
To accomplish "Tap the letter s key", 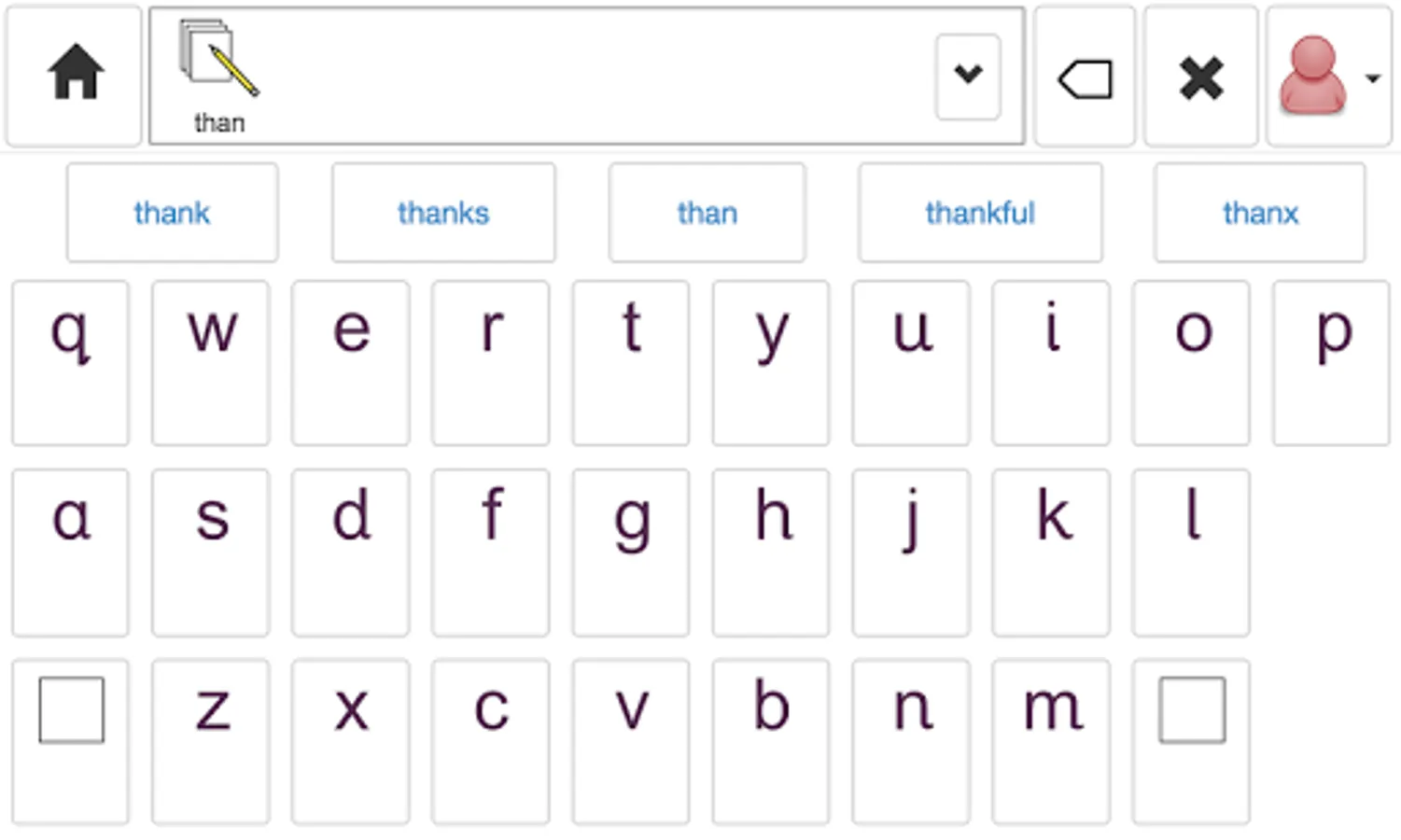I will pyautogui.click(x=211, y=552).
